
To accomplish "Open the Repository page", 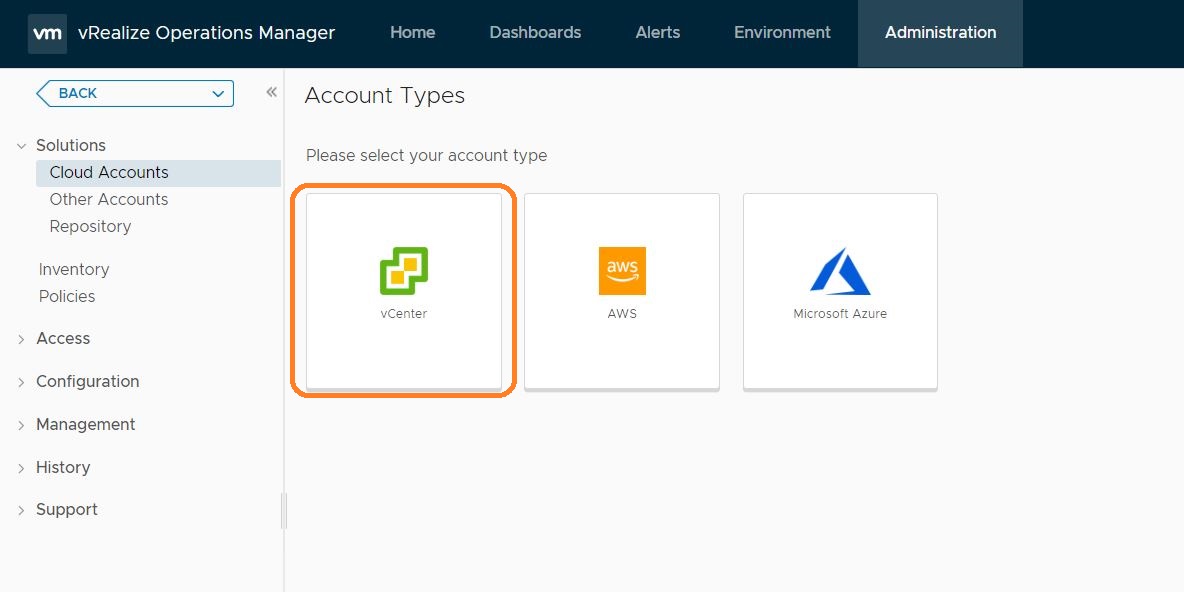I will click(90, 226).
